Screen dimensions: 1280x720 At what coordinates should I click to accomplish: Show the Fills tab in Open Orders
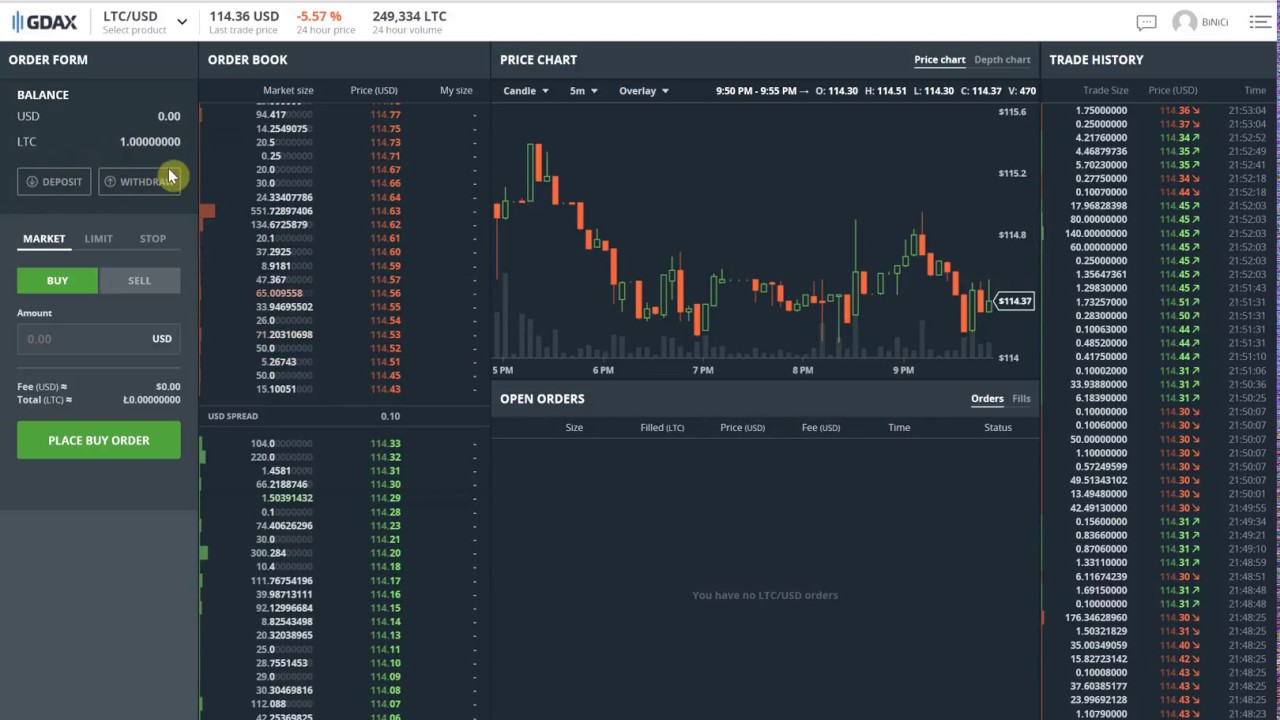pos(1021,399)
